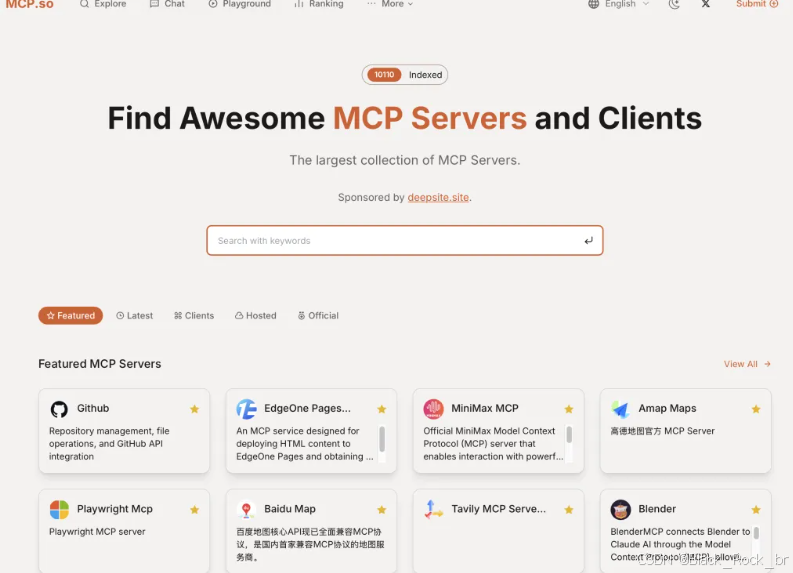
Task: Click the star on the Github card
Action: click(194, 409)
